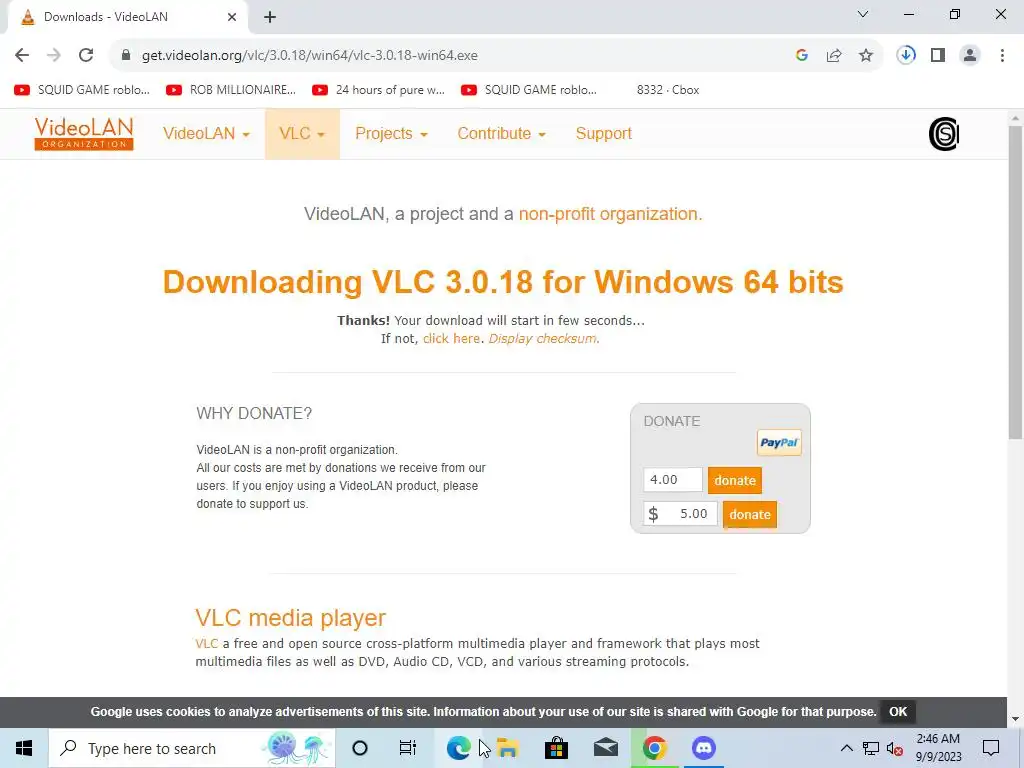Screen dimensions: 1024x768
Task: Reload the VideoLAN page
Action: (x=86, y=56)
